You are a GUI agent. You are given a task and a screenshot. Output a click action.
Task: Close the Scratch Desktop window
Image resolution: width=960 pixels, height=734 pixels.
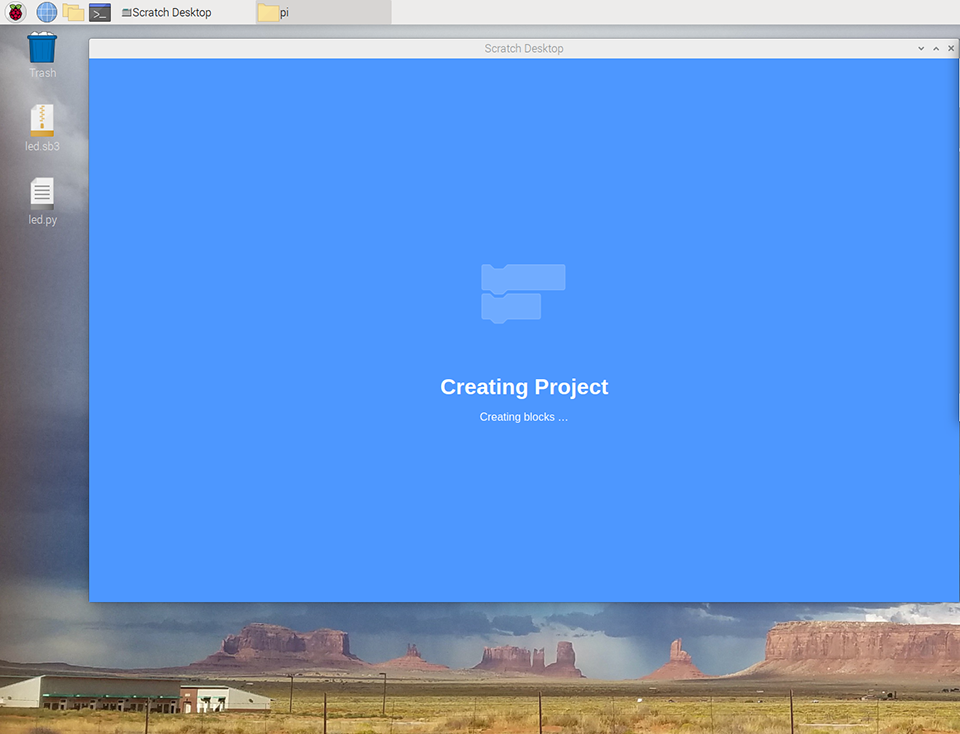coord(951,48)
